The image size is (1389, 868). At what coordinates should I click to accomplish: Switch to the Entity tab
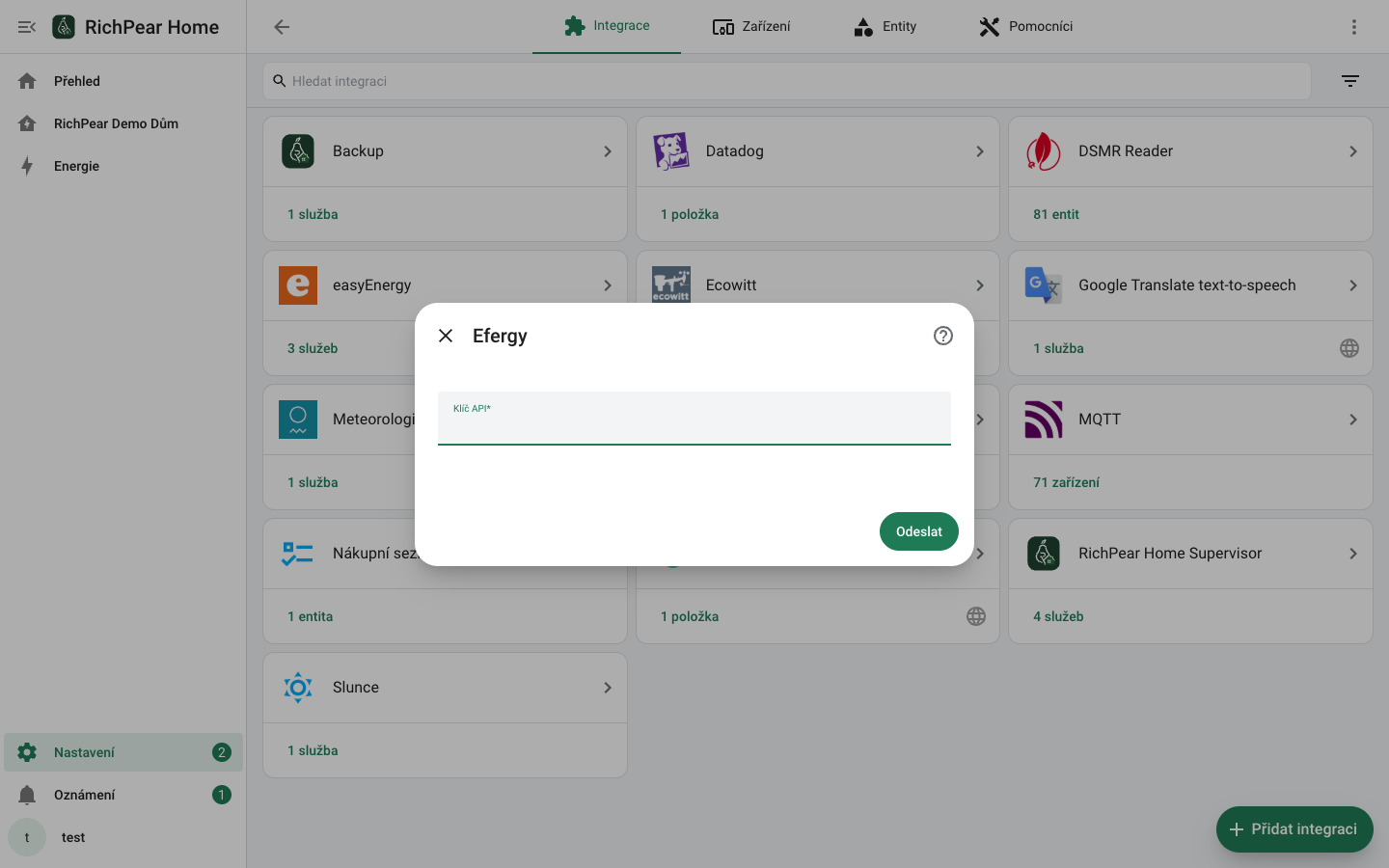pos(885,26)
